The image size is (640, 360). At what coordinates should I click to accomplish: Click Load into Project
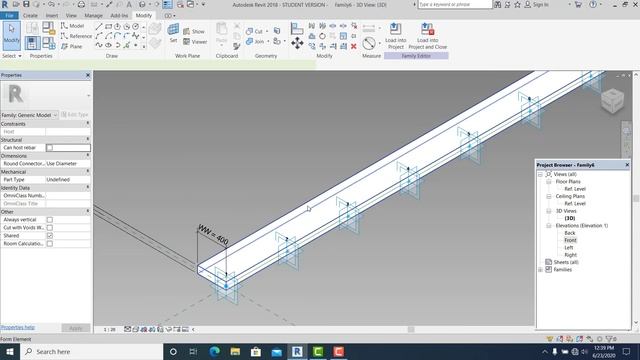(x=396, y=36)
